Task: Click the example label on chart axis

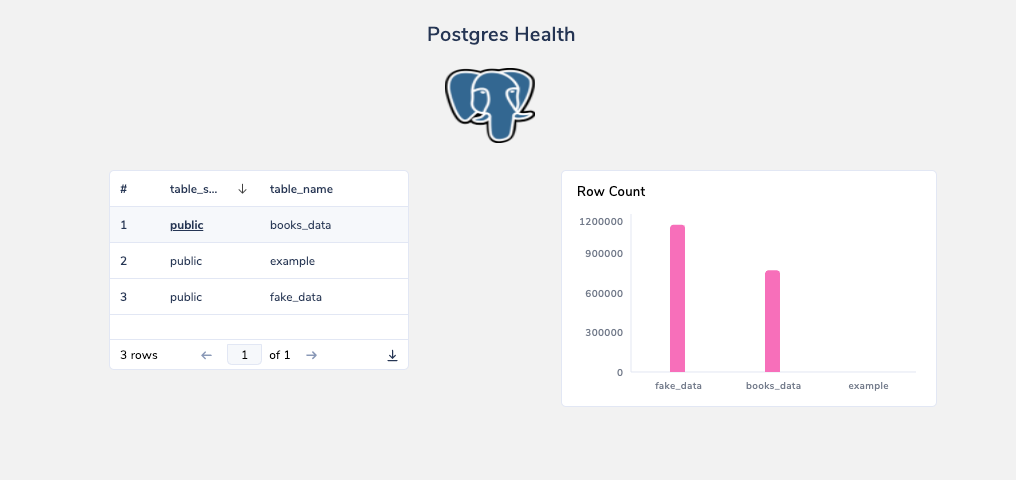Action: point(867,385)
